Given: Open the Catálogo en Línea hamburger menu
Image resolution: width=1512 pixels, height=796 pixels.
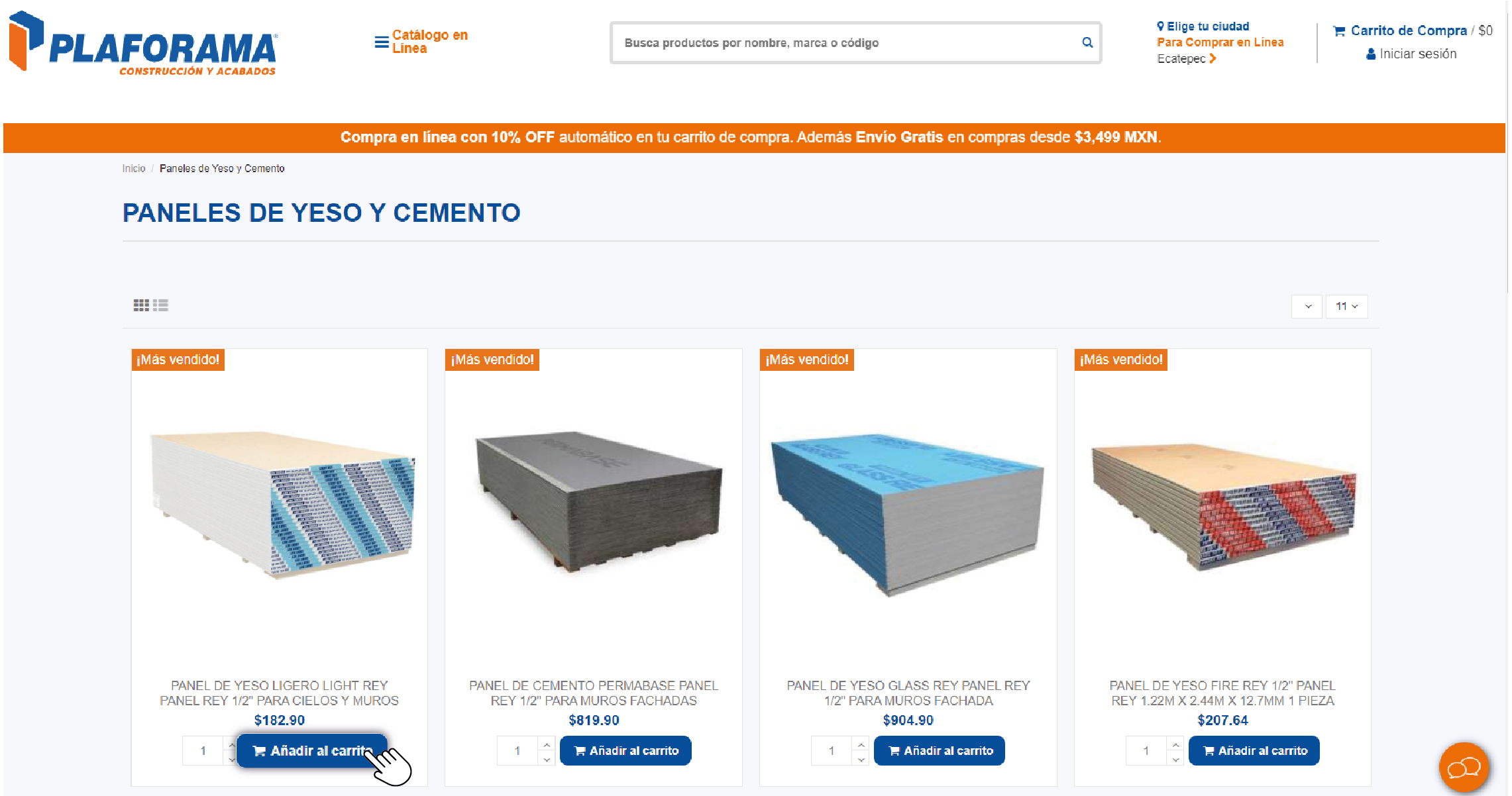Looking at the screenshot, I should pos(421,42).
